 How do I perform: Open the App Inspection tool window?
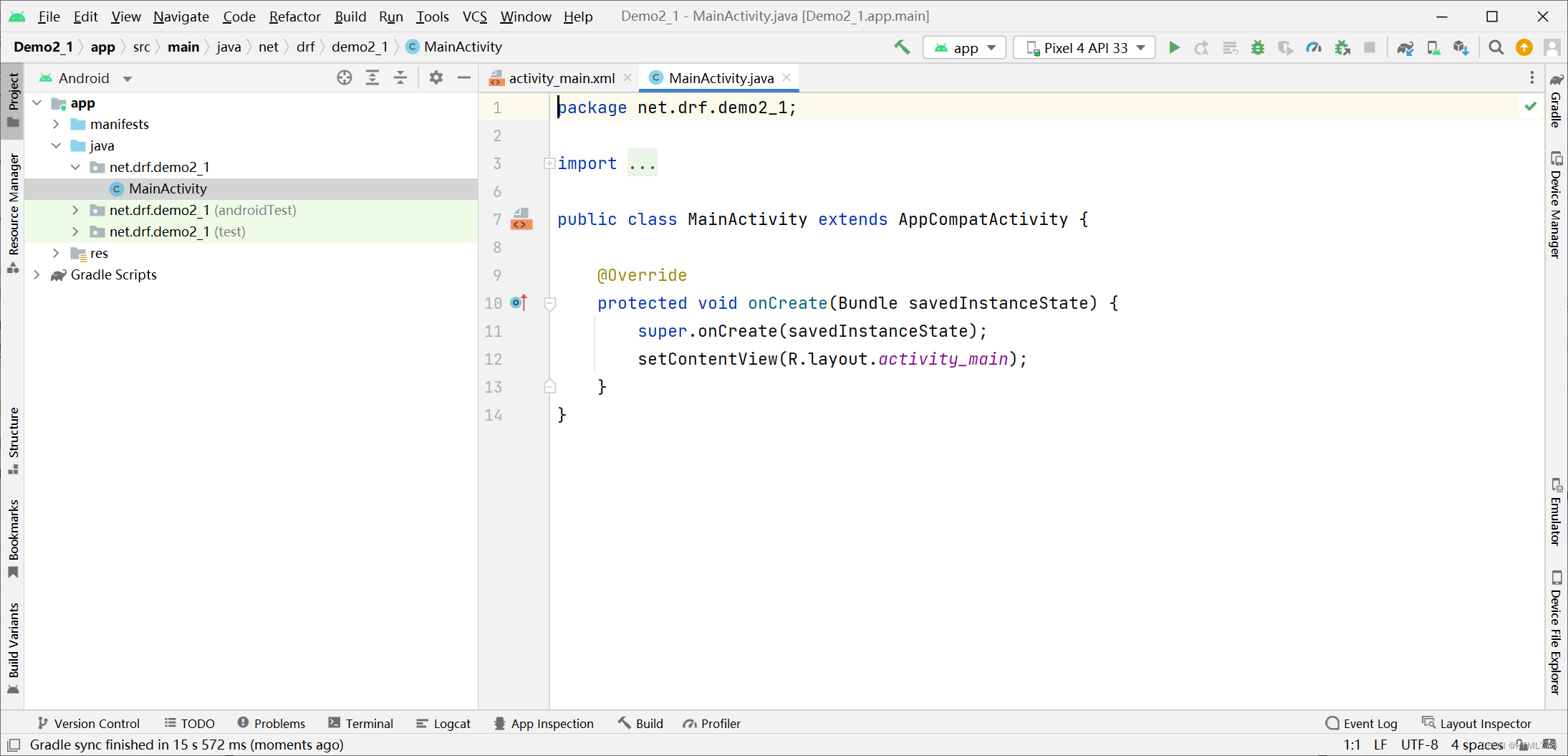(x=544, y=724)
